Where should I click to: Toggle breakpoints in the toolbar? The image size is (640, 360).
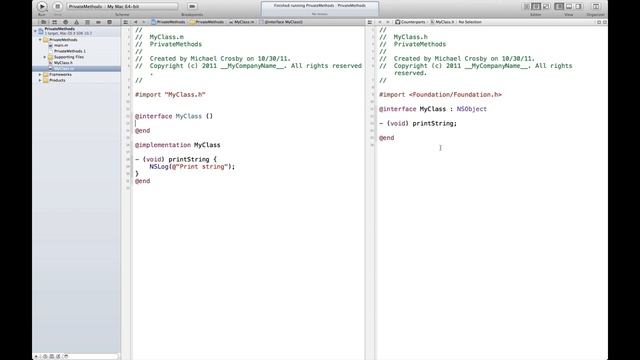click(x=192, y=6)
